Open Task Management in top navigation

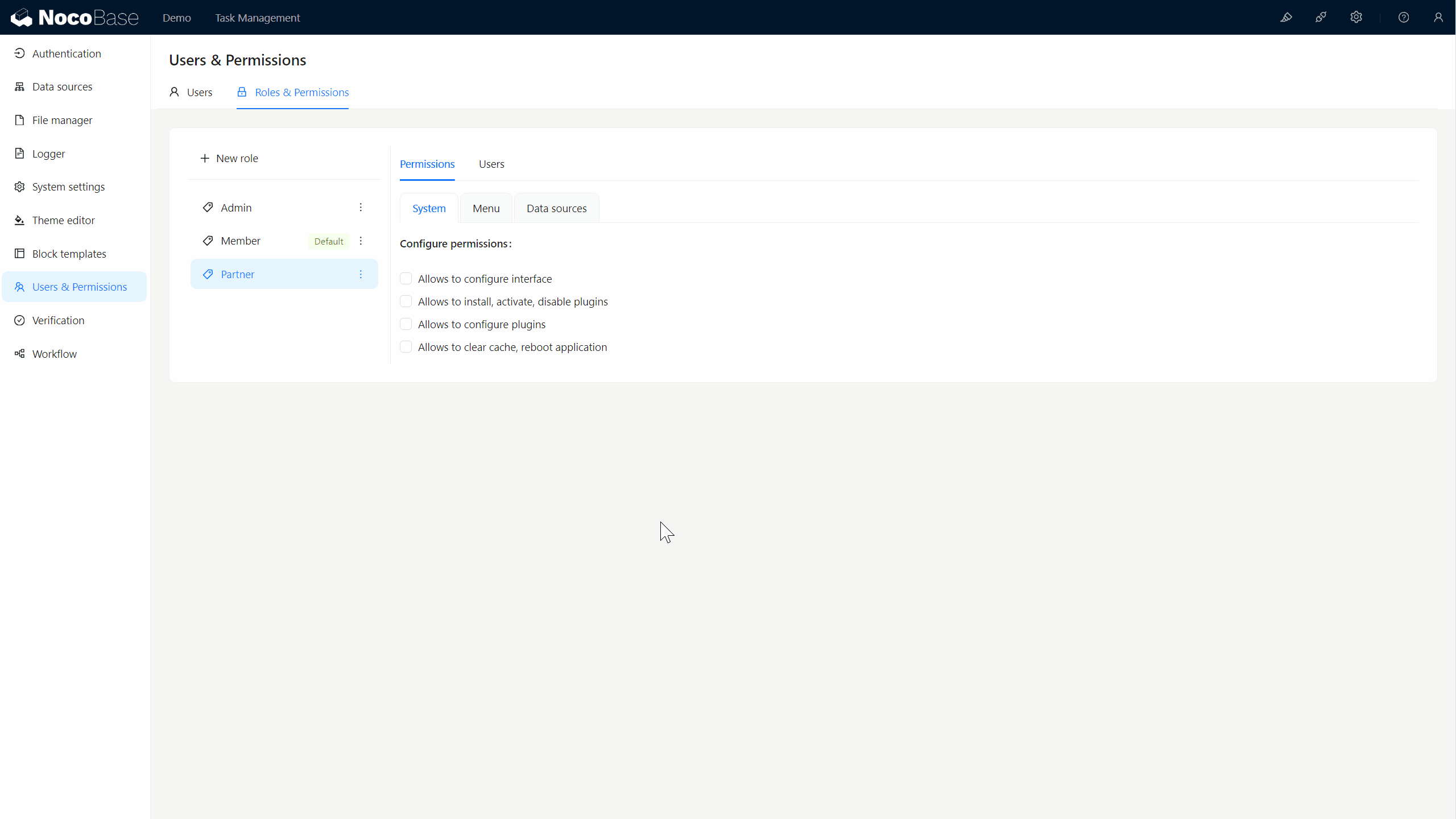257,18
